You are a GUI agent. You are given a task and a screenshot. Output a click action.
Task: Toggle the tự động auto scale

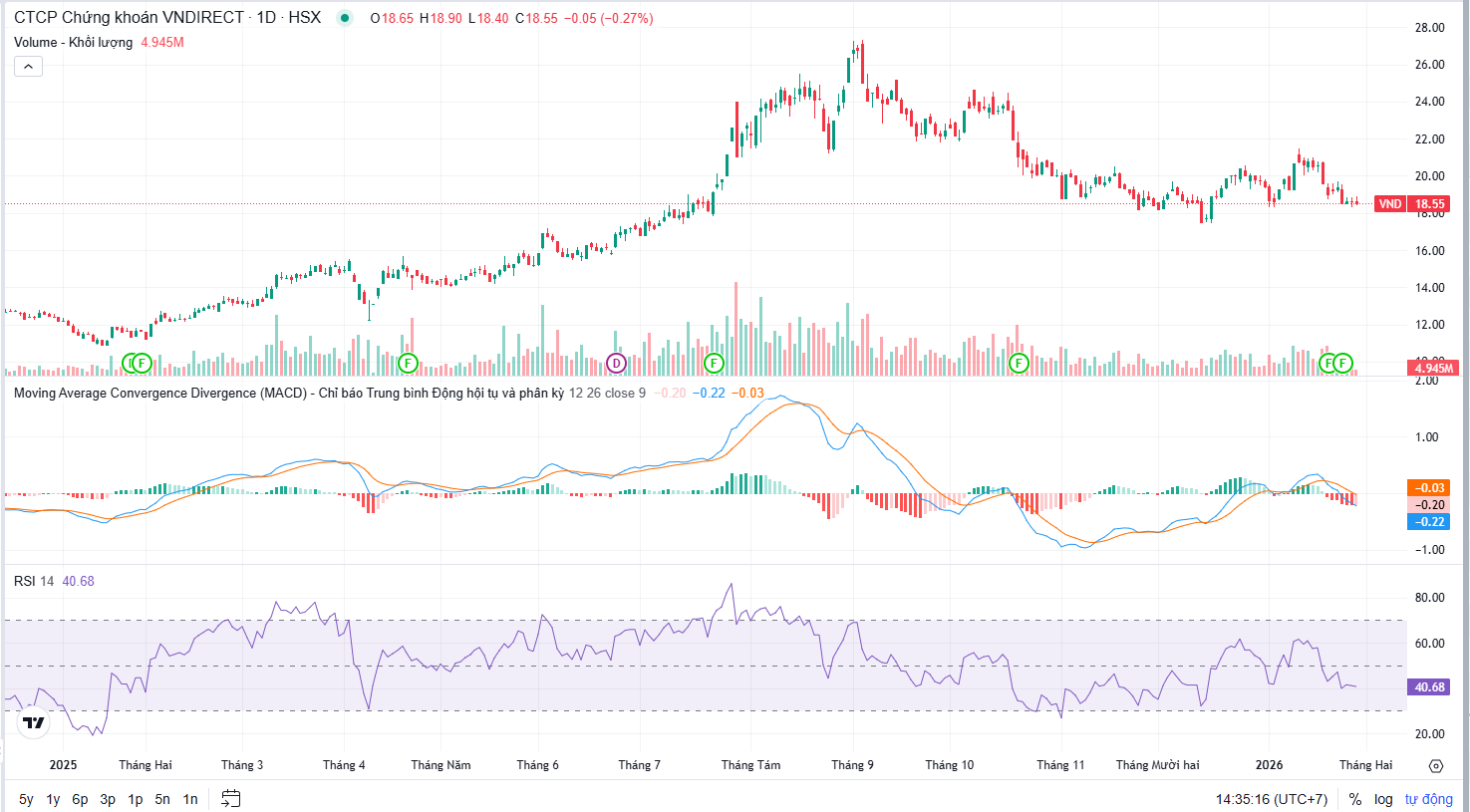click(x=1428, y=799)
